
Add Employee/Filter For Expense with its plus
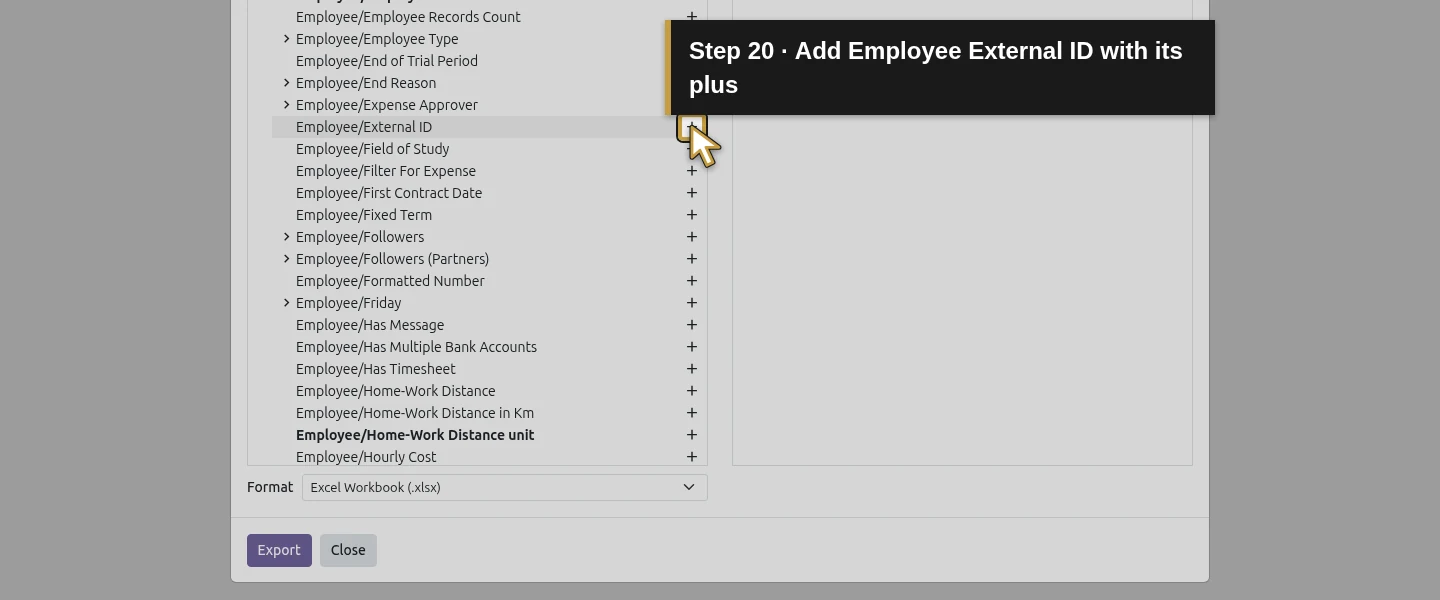coord(691,171)
